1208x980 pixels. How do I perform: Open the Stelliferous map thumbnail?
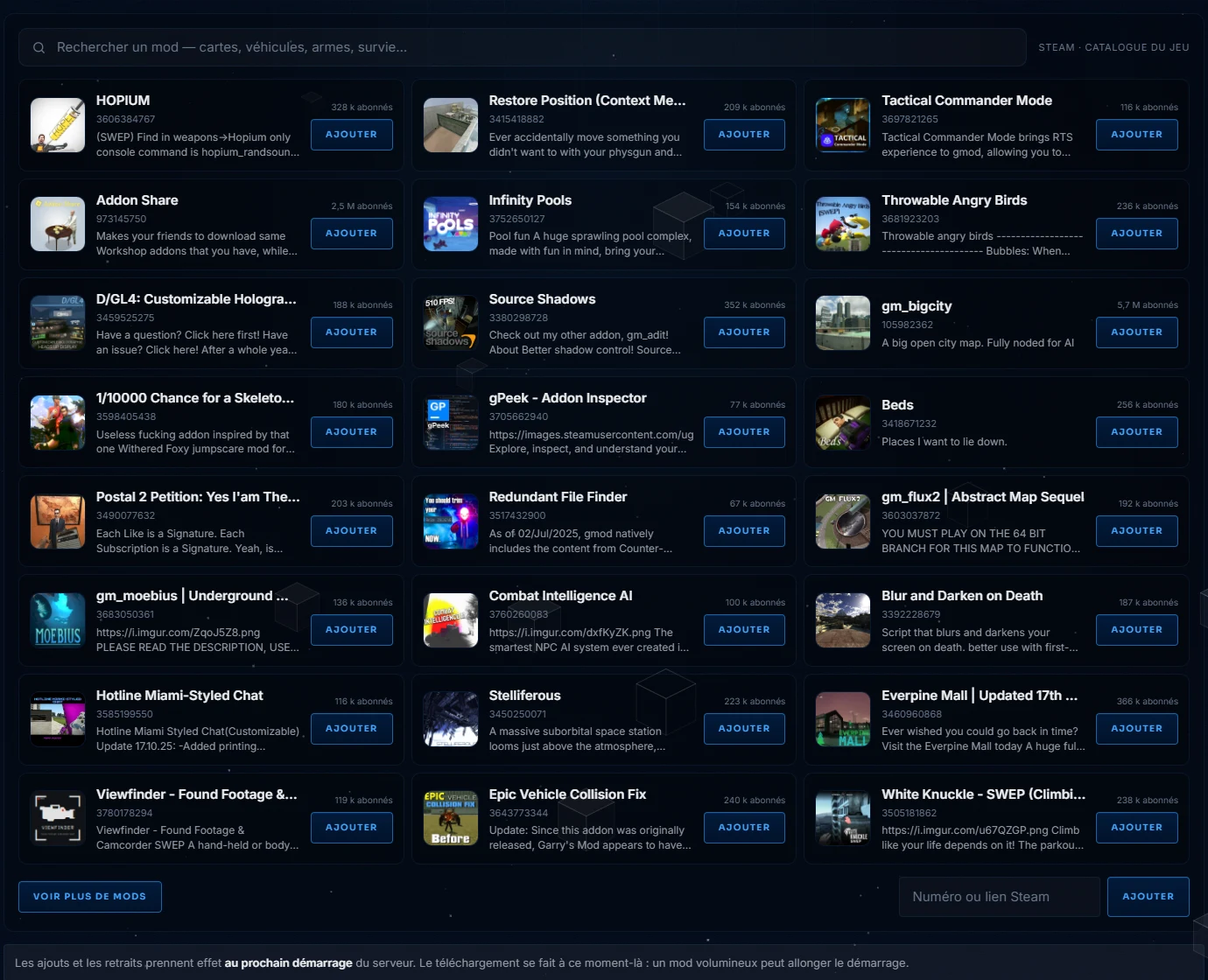[x=451, y=719]
